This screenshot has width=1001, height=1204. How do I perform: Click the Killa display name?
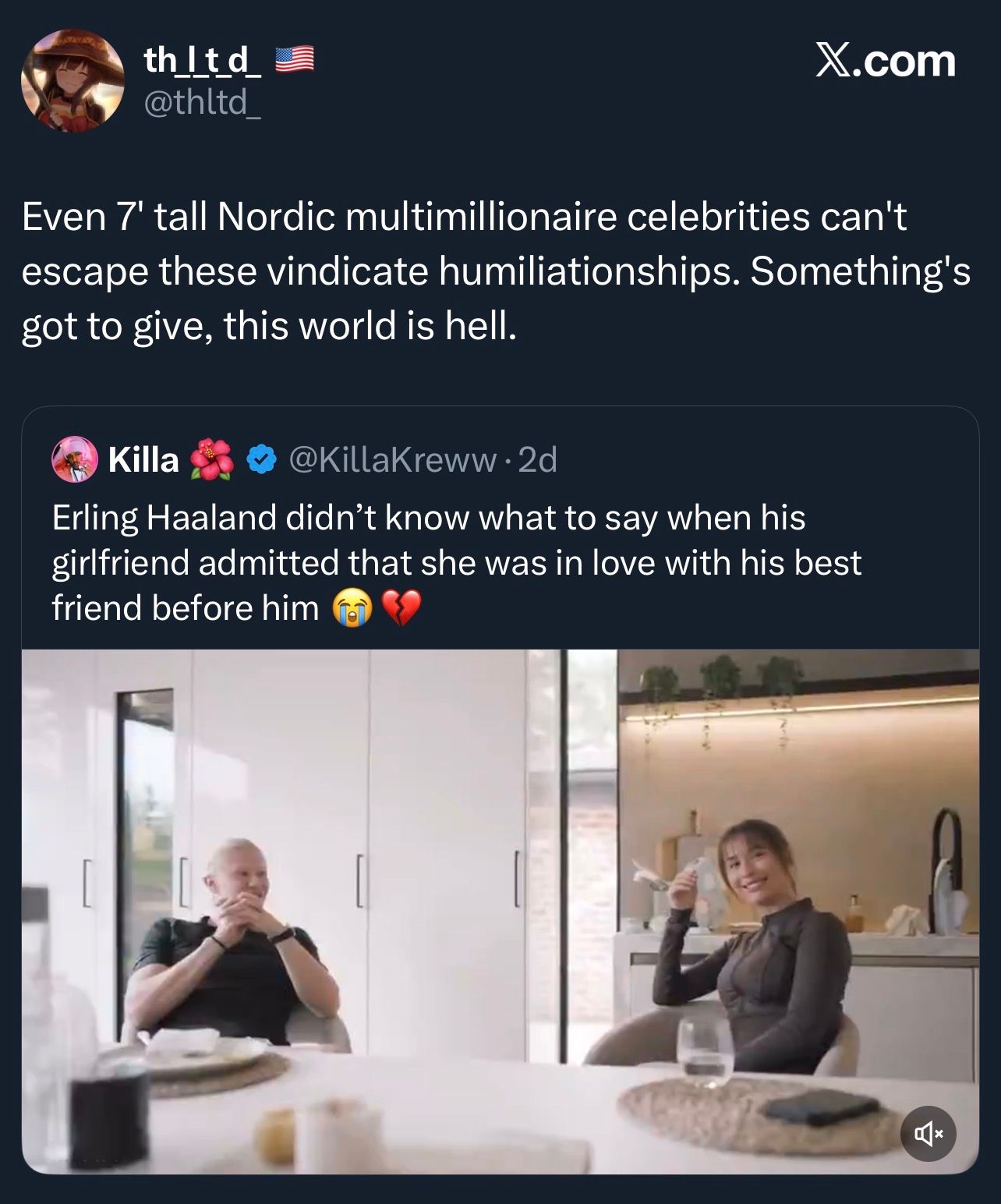[143, 460]
